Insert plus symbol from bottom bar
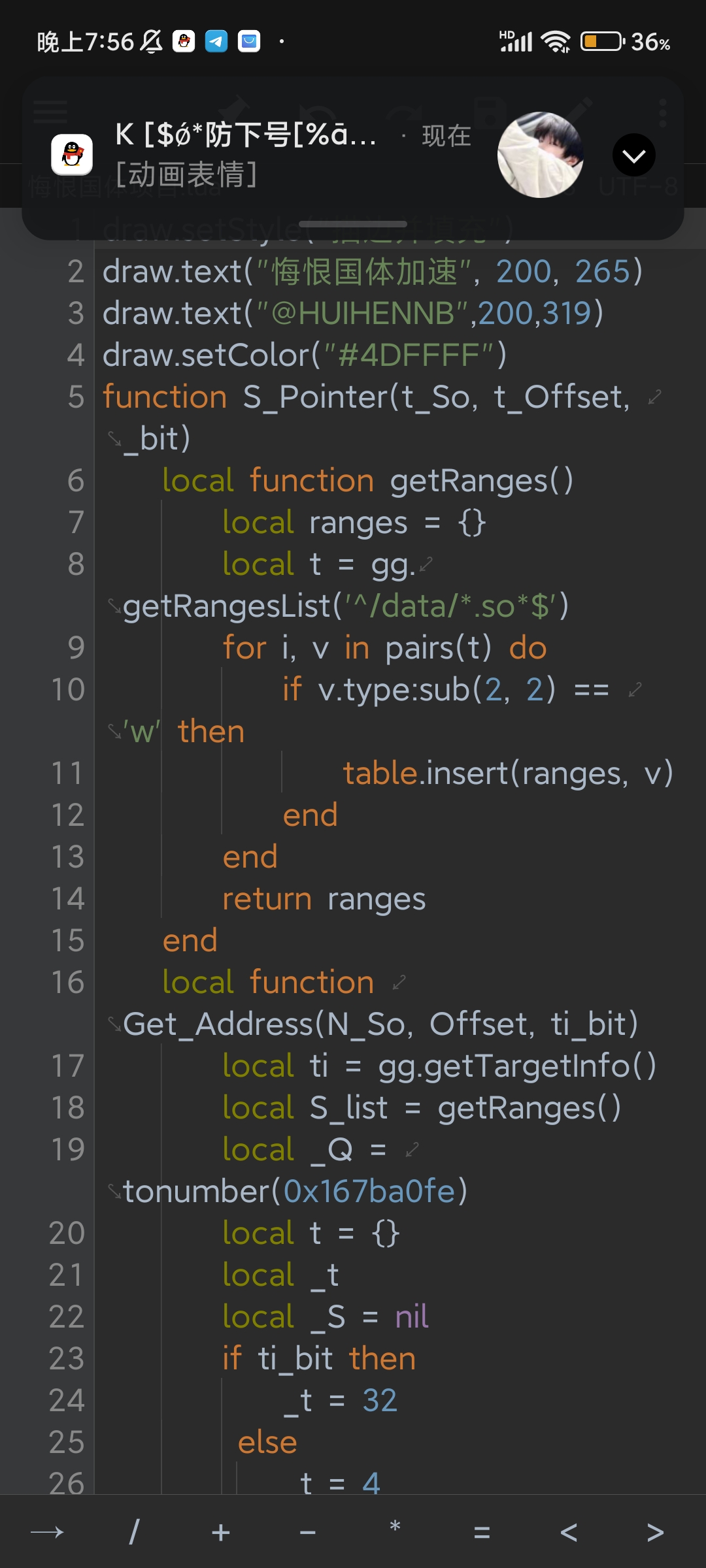This screenshot has height=1568, width=706. pyautogui.click(x=221, y=1531)
